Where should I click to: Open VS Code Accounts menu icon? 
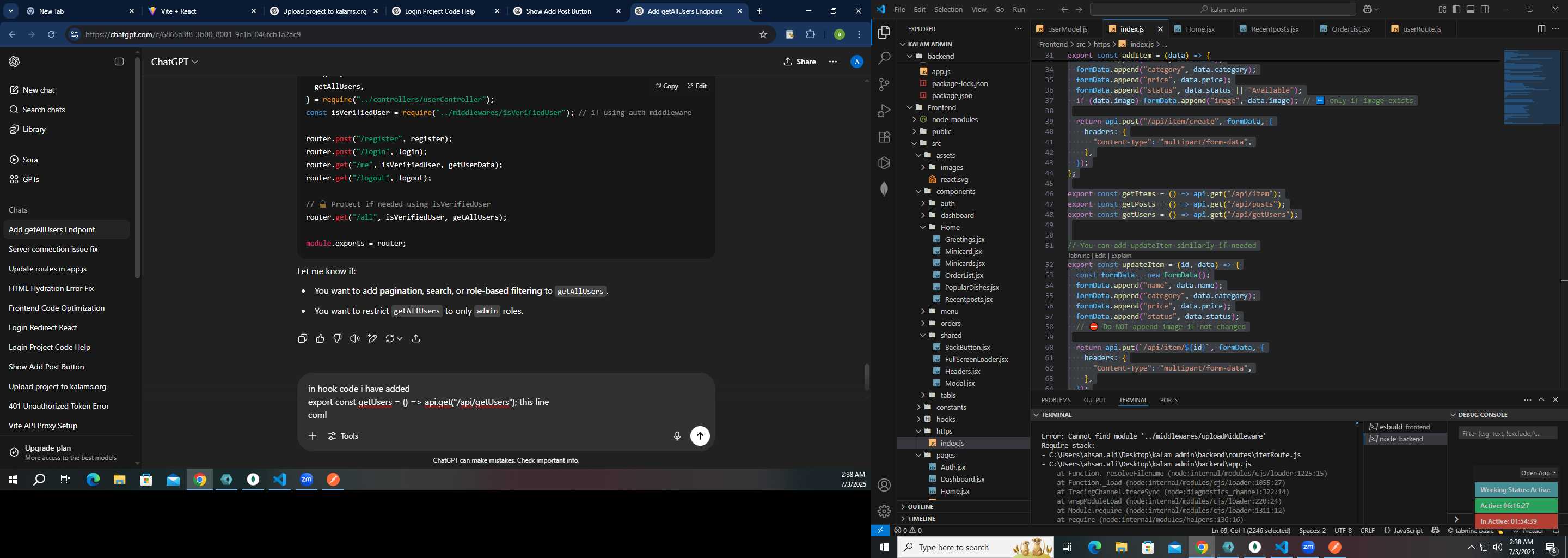884,485
